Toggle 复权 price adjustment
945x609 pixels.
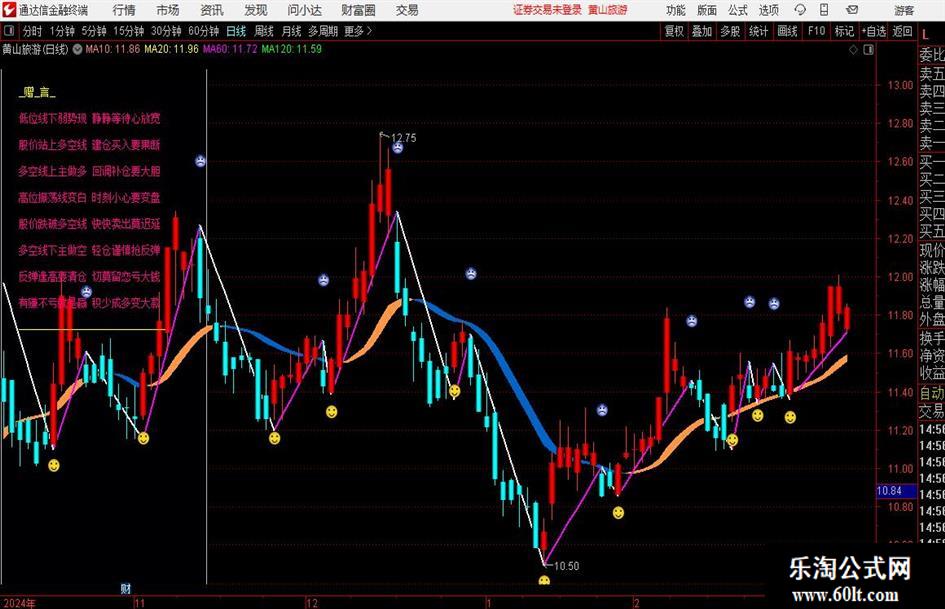click(674, 31)
